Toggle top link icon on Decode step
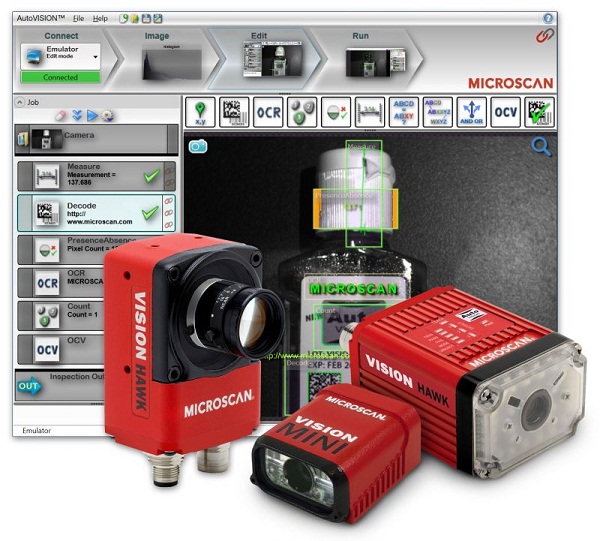600x541 pixels. (168, 201)
